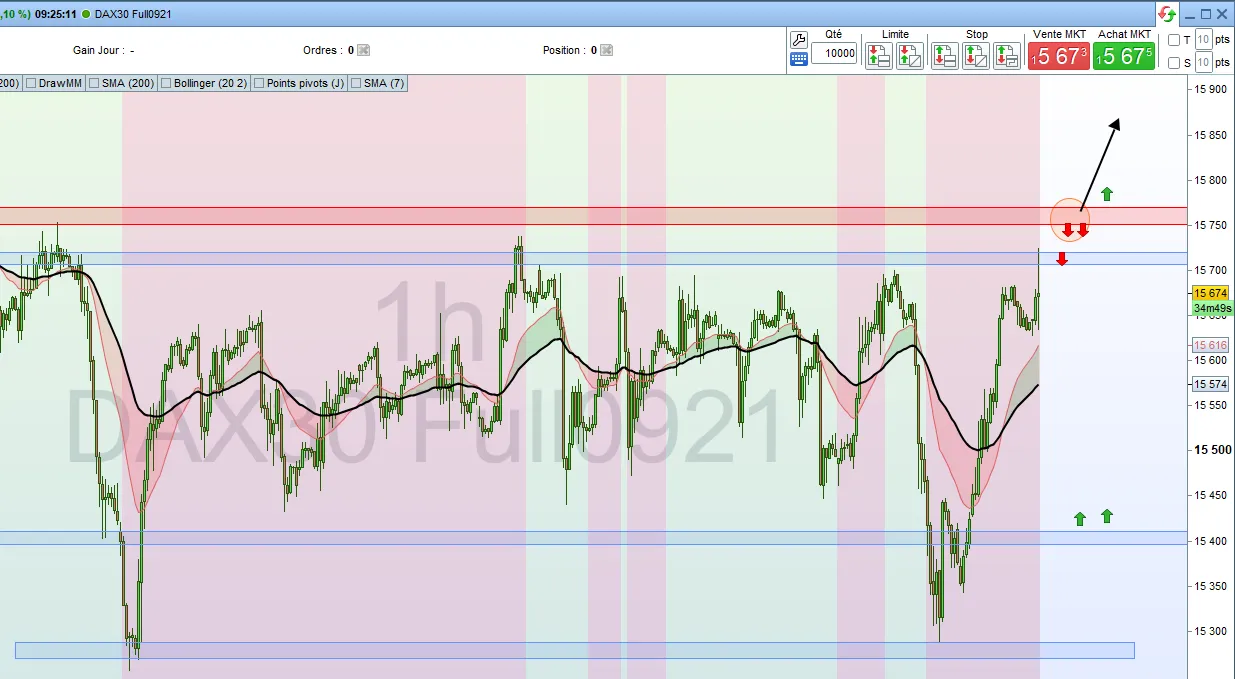Check the T target points checkbox

tap(1174, 40)
